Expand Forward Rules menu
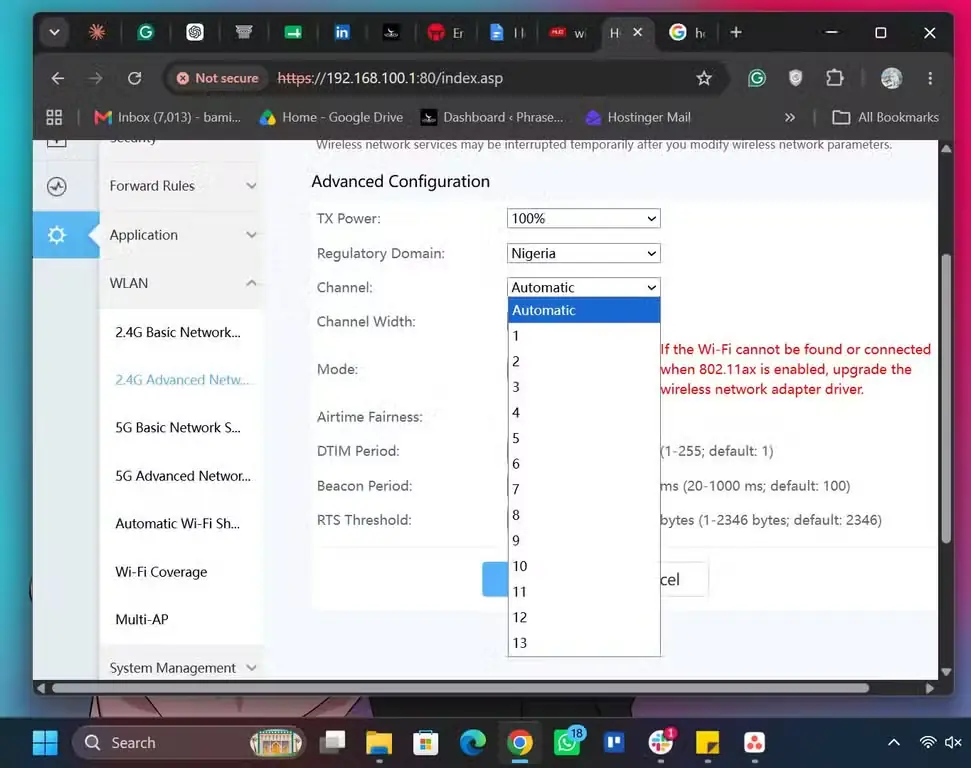Screen dimensions: 971x768 (x=183, y=186)
